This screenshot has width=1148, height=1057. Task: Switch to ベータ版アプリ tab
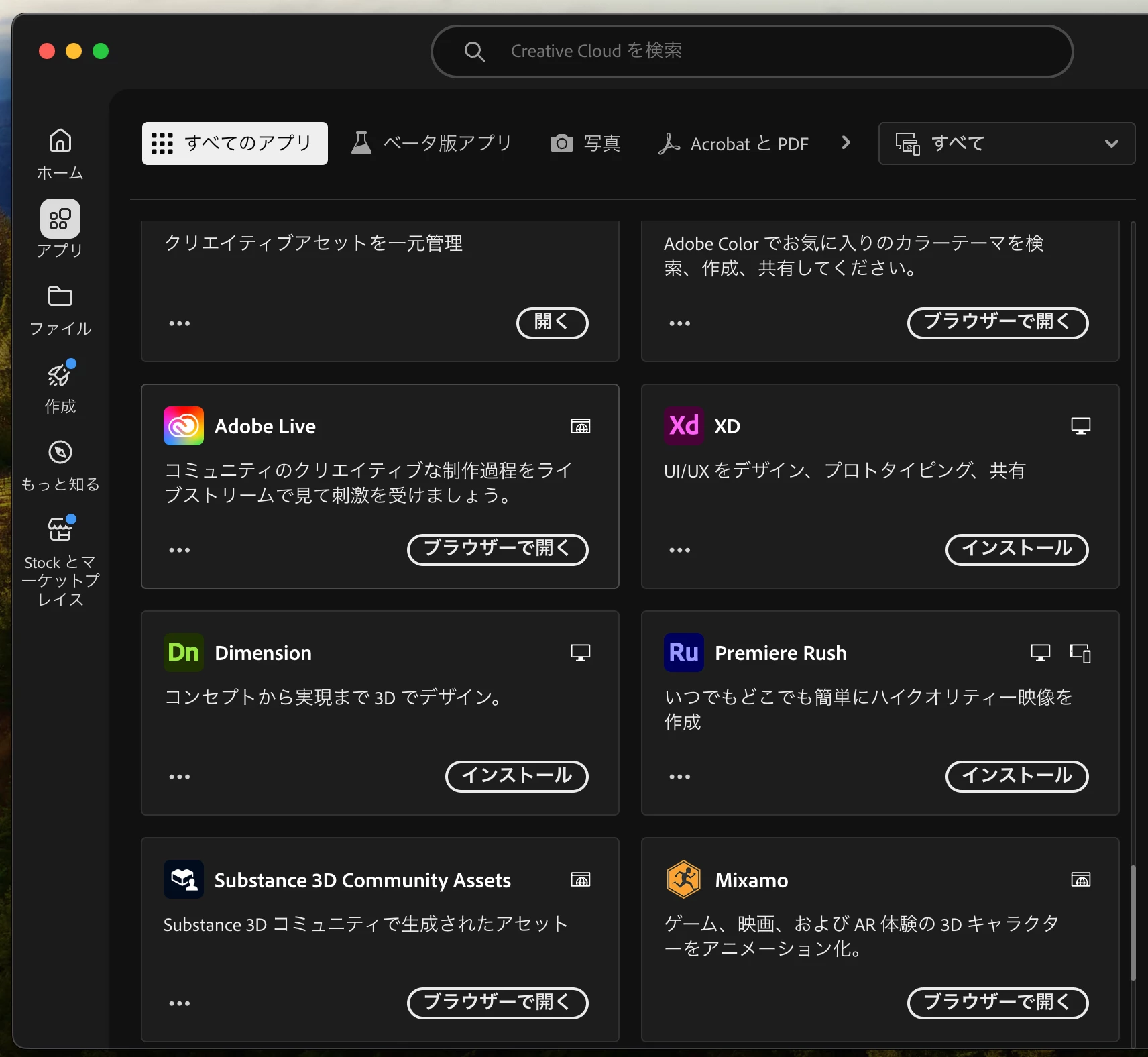click(x=432, y=144)
